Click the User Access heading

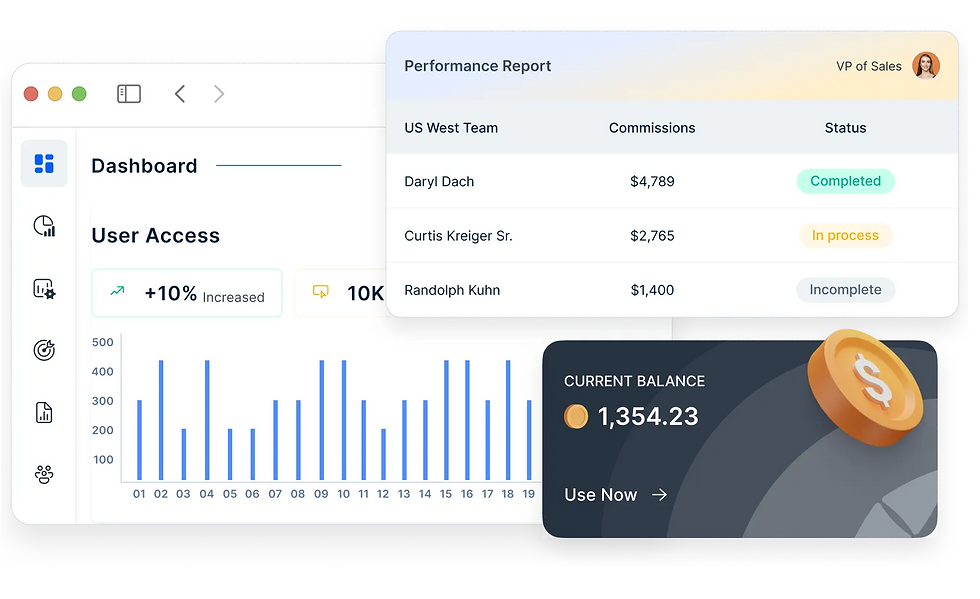pos(156,235)
